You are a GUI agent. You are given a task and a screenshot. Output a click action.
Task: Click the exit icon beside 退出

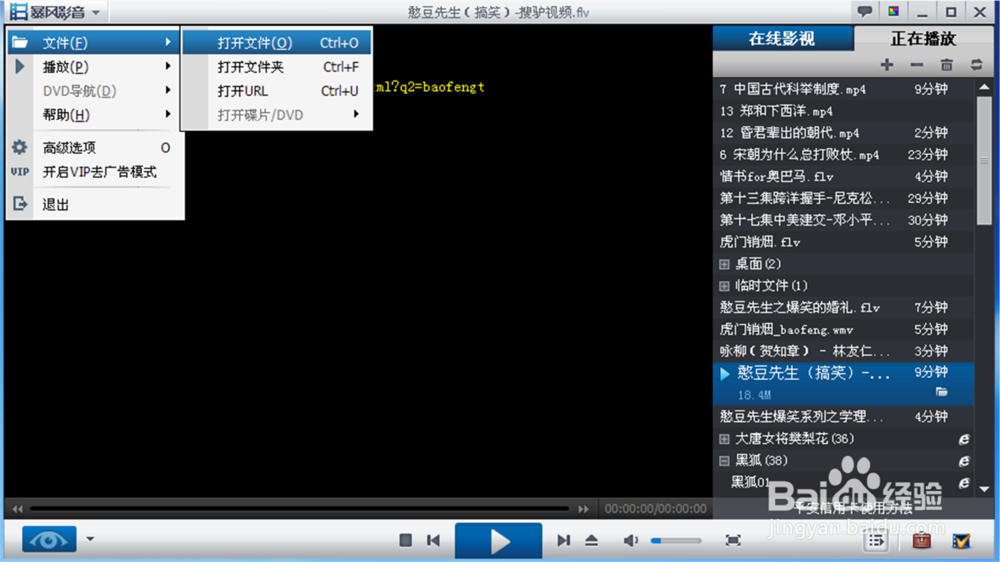tap(20, 203)
